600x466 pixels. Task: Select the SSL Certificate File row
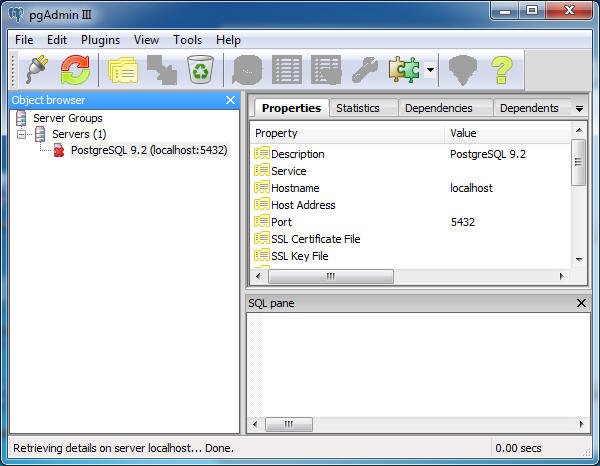click(411, 239)
